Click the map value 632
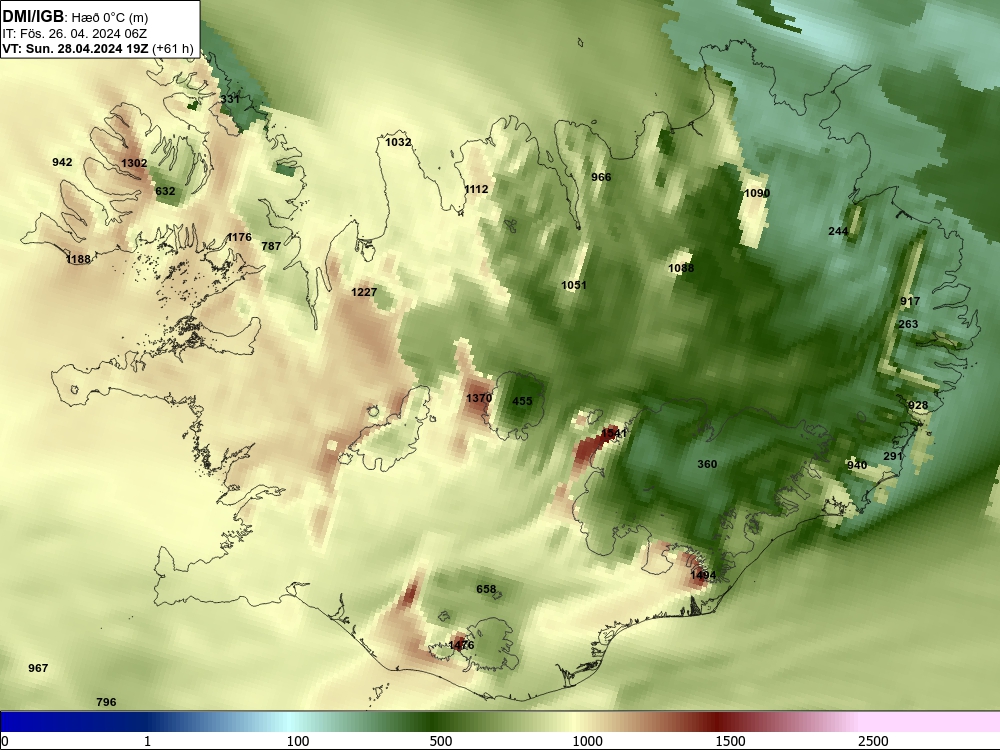 coord(165,191)
